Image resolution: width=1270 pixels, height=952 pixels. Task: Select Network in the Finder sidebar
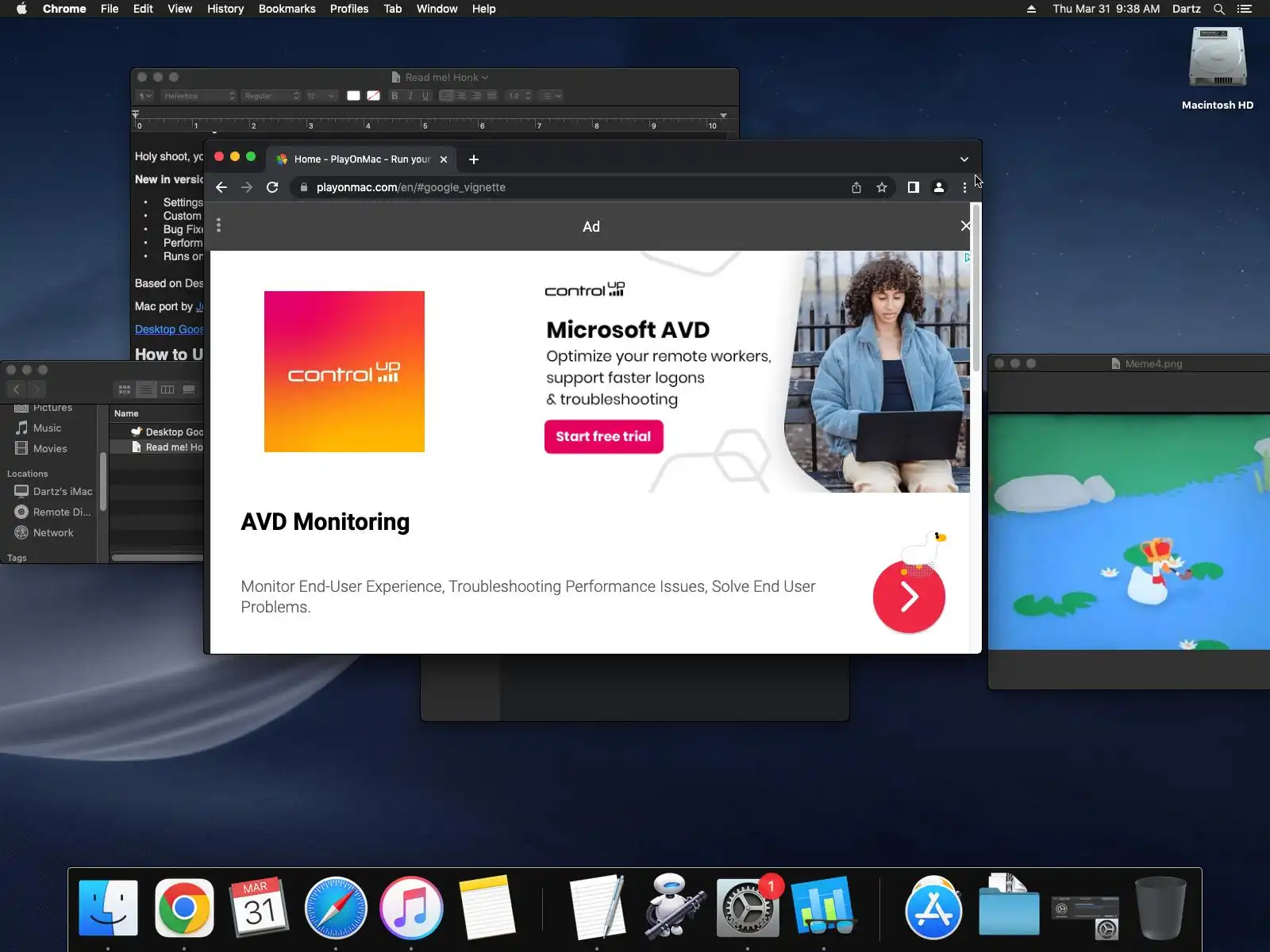pyautogui.click(x=44, y=532)
